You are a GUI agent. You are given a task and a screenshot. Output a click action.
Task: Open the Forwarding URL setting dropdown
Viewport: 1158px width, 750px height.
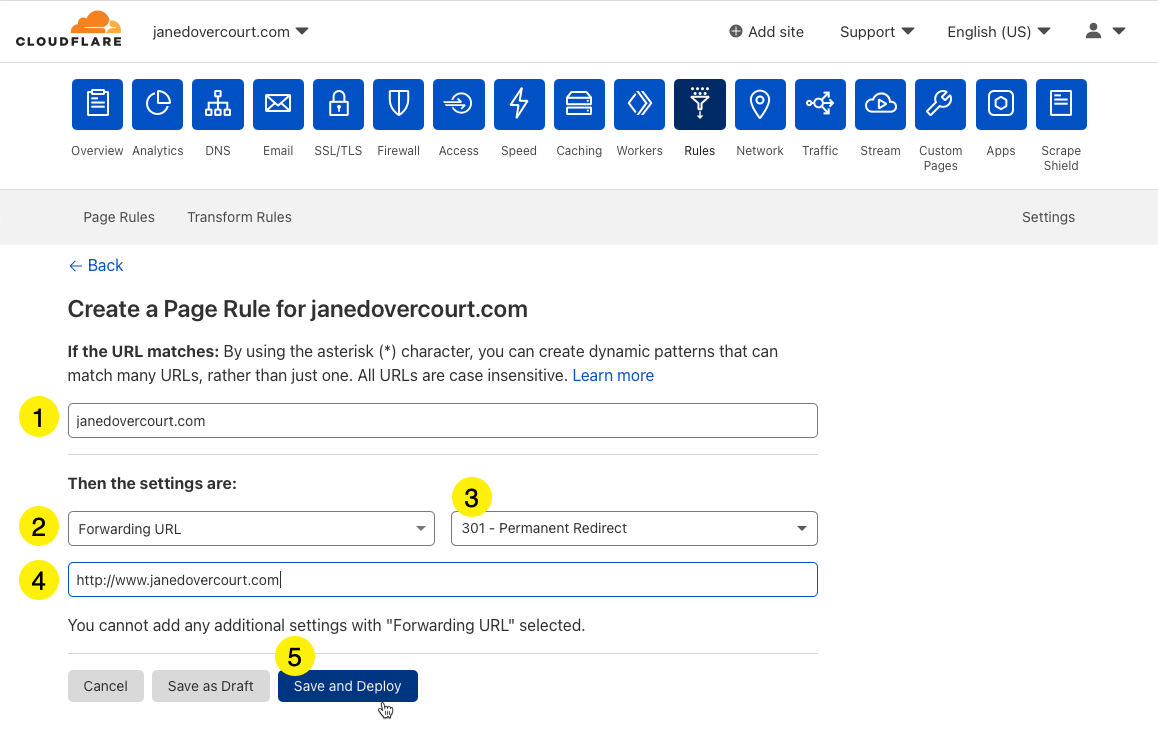coord(251,529)
